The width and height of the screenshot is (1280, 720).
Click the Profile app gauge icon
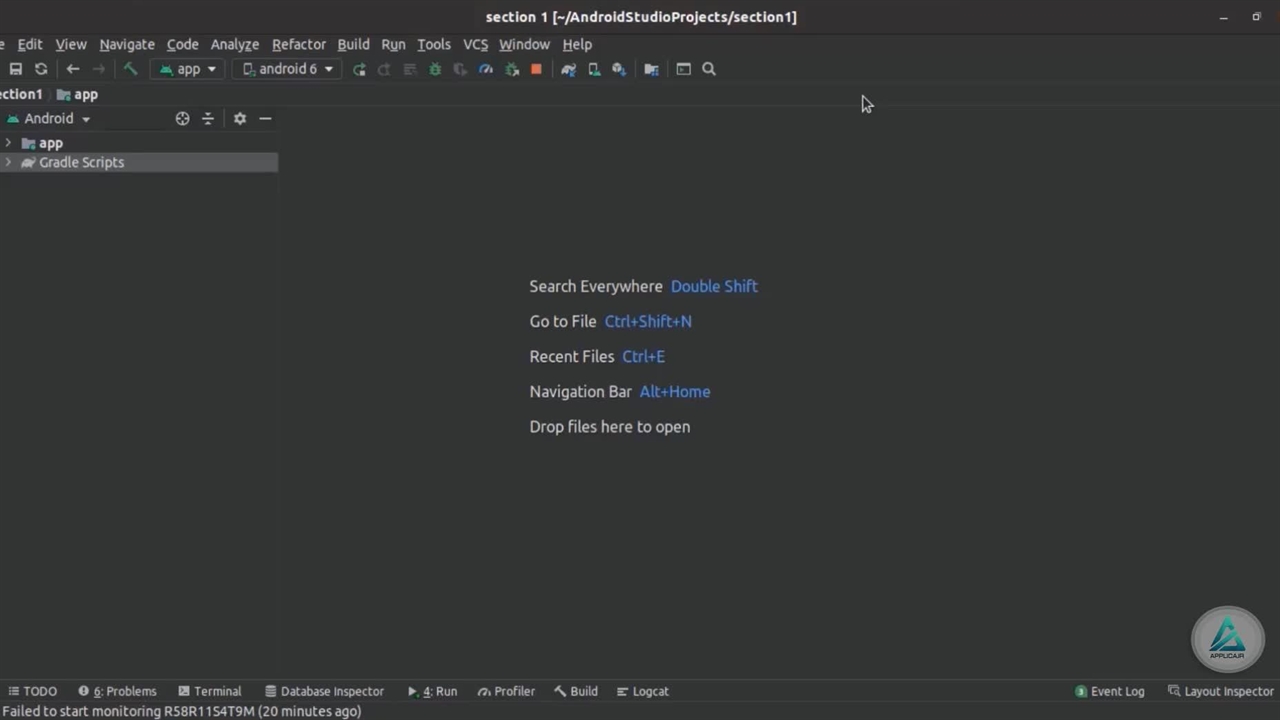click(x=486, y=69)
